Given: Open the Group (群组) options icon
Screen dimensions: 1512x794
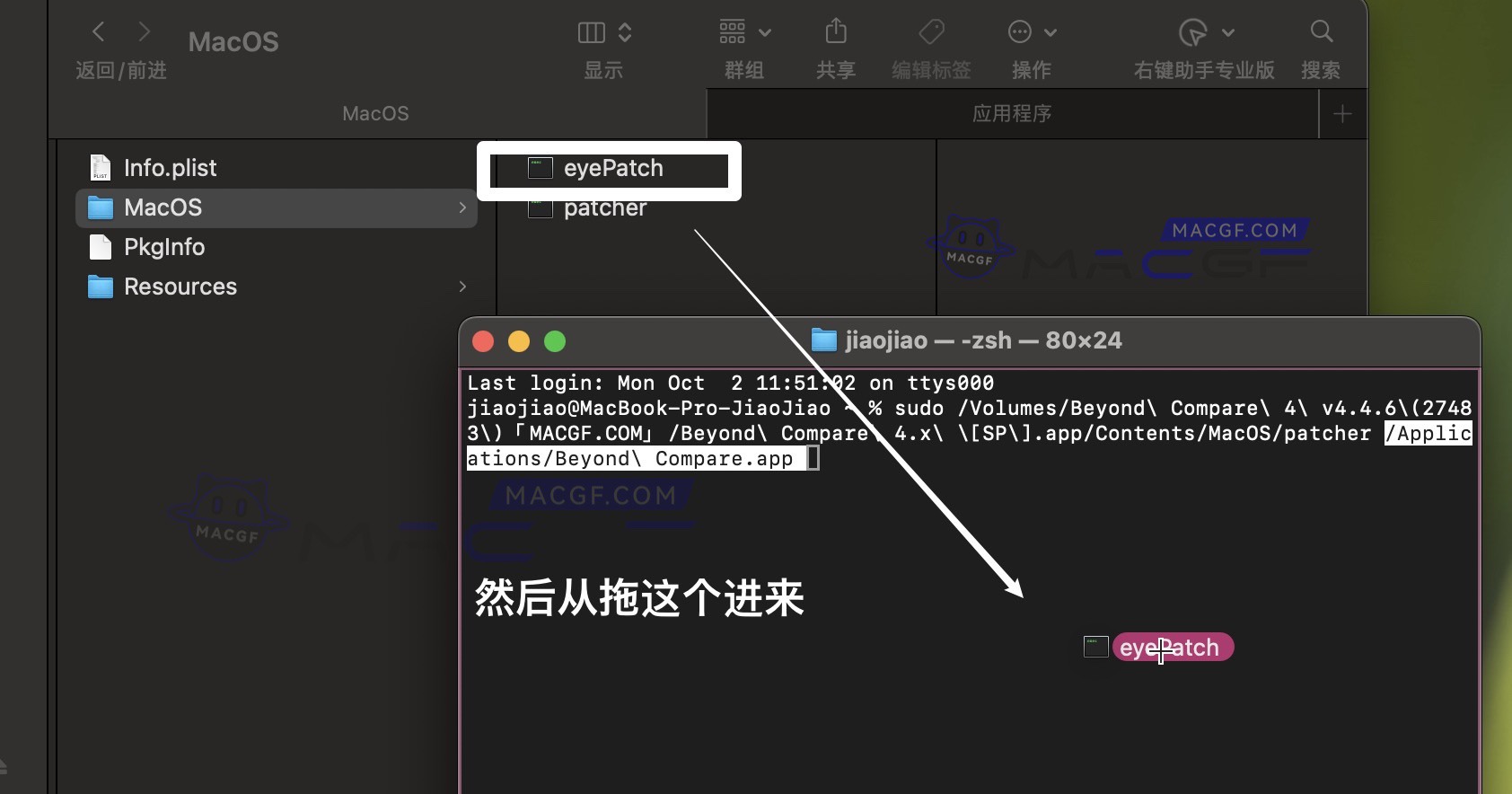Looking at the screenshot, I should (733, 32).
